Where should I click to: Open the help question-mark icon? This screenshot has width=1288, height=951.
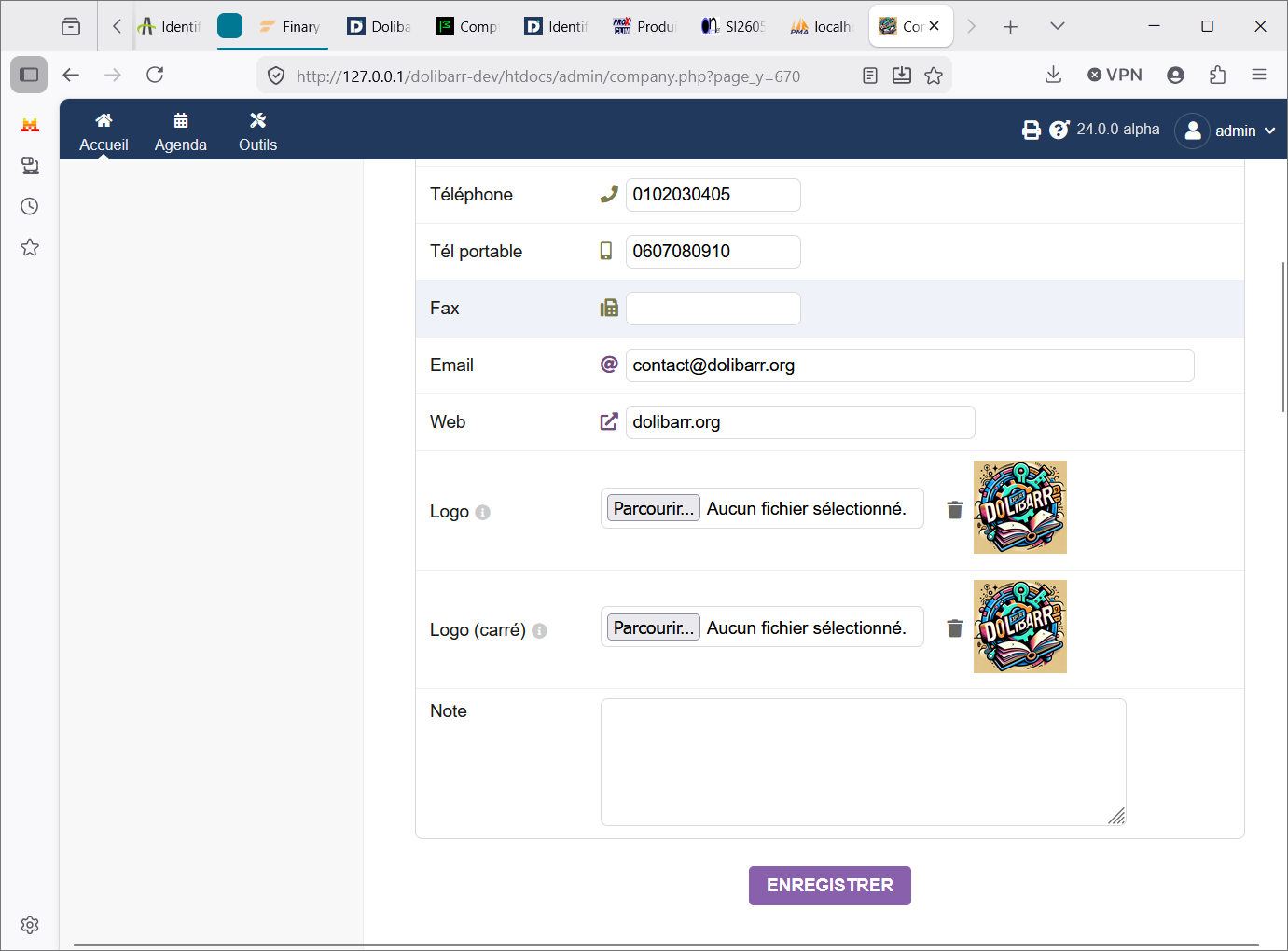coord(1059,130)
